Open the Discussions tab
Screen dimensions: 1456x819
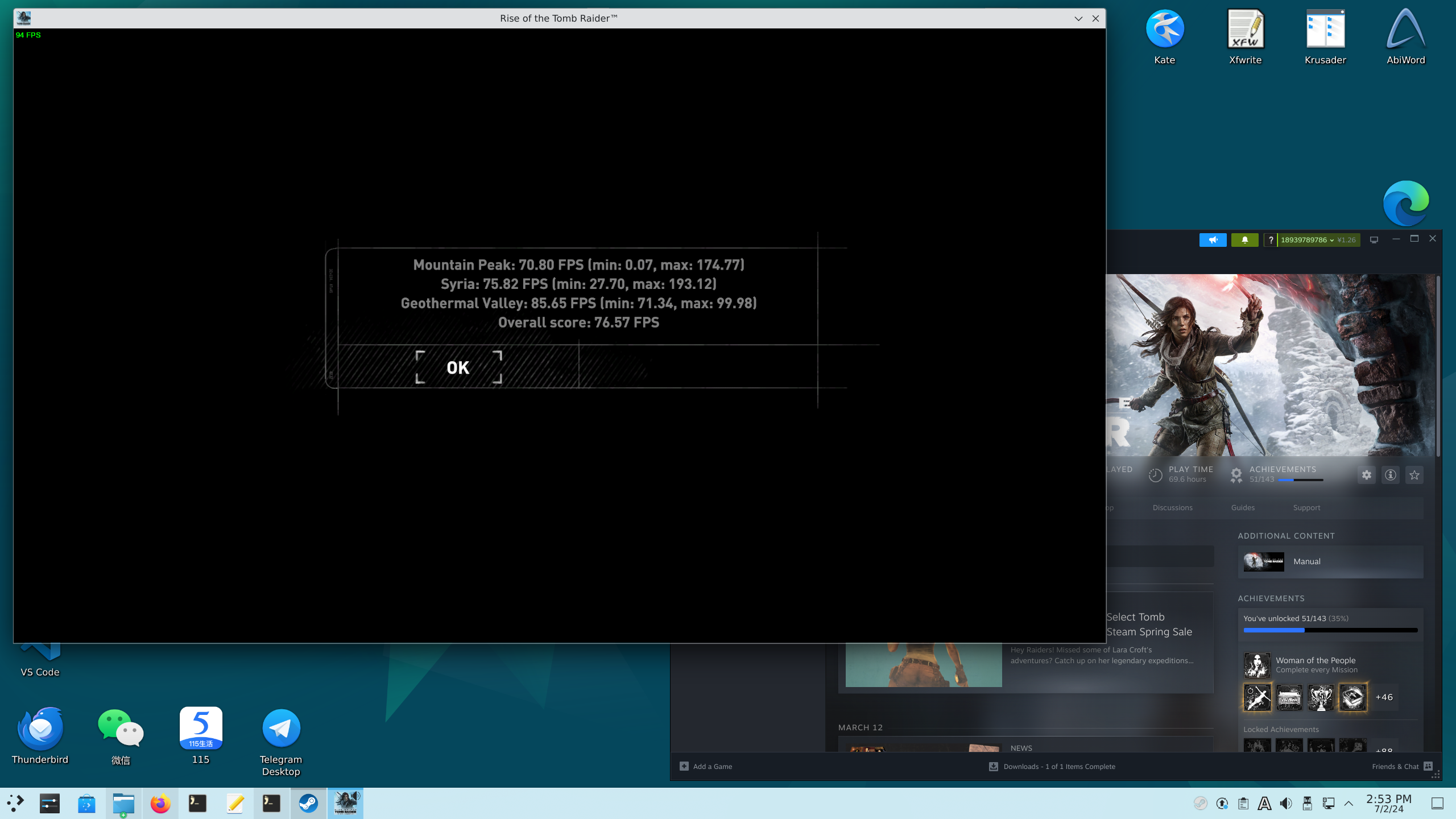click(x=1172, y=507)
